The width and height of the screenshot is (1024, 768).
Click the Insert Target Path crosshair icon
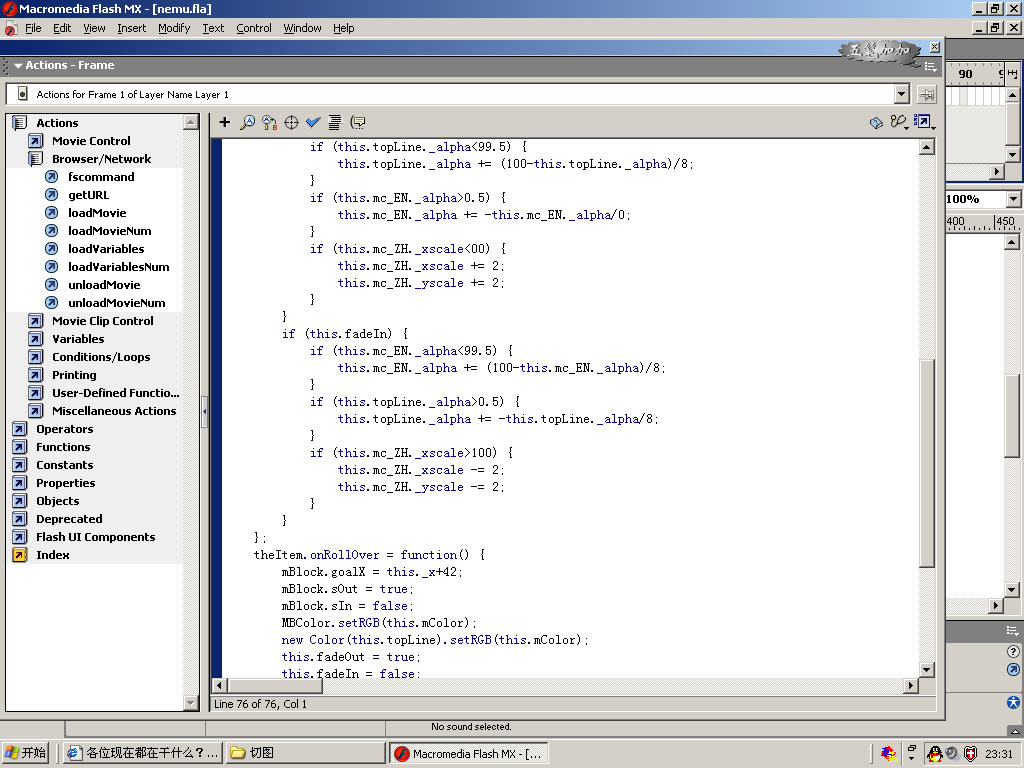tap(291, 122)
